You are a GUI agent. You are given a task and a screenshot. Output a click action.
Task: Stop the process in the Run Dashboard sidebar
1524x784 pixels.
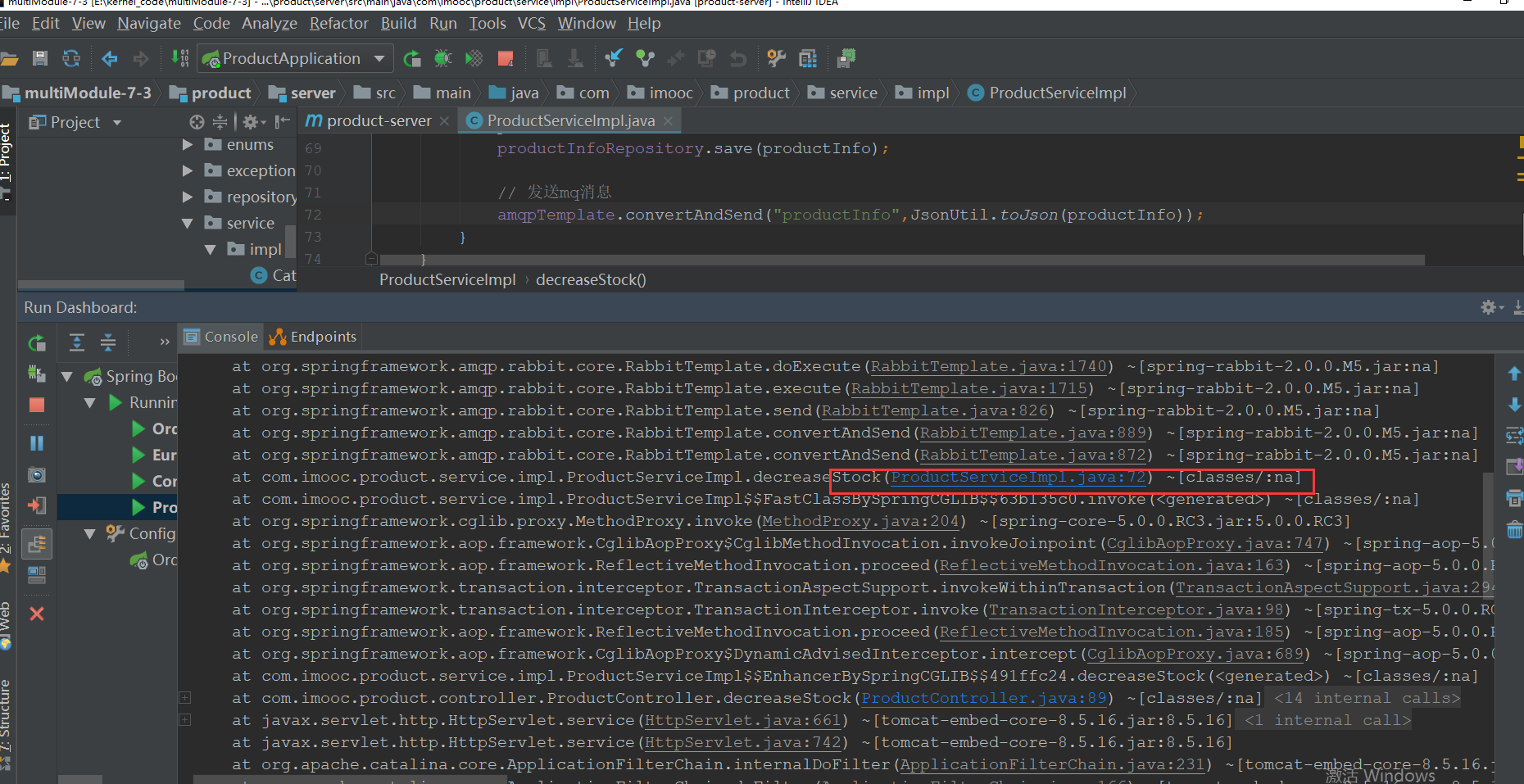tap(37, 405)
